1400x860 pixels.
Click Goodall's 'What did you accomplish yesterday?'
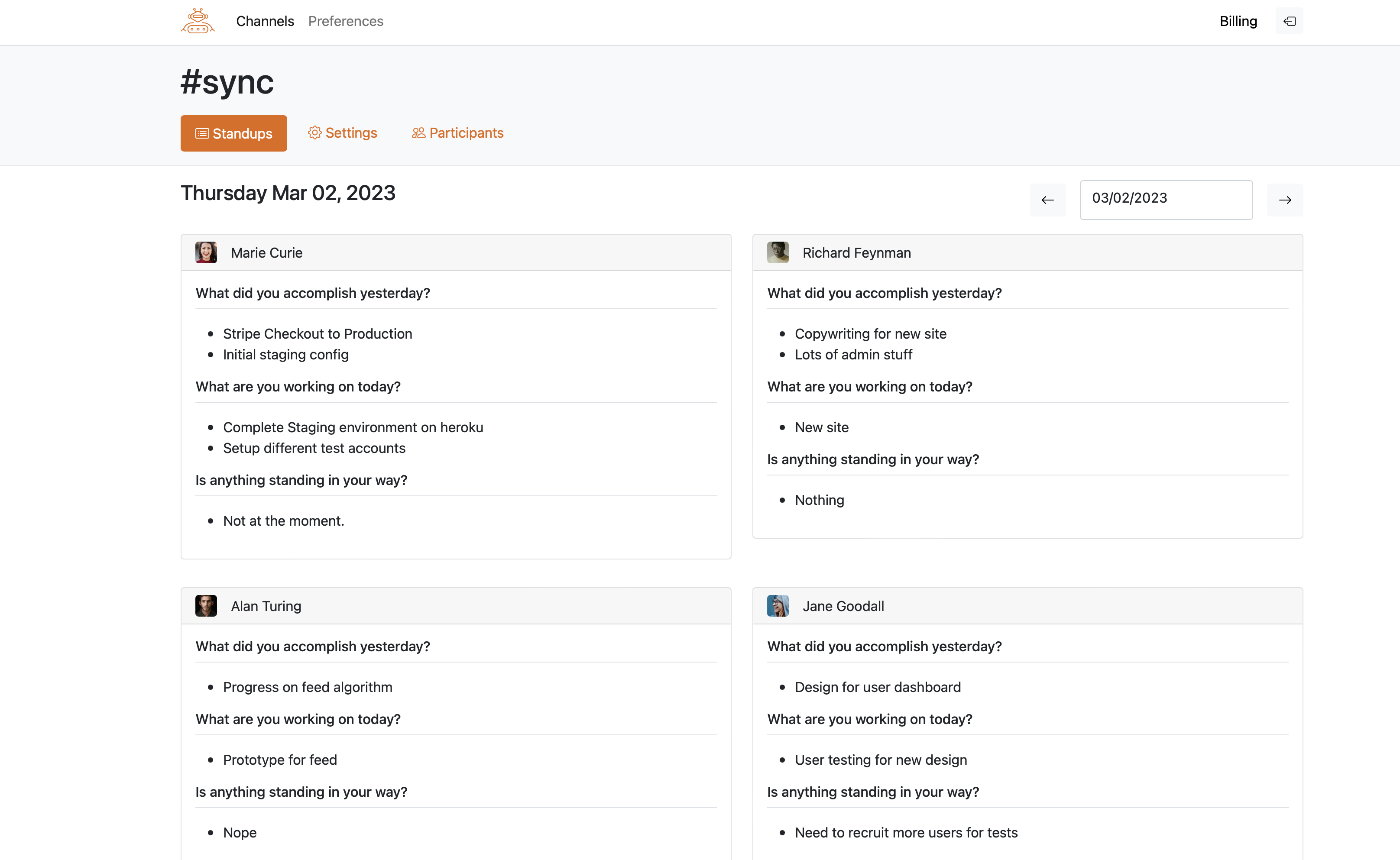pos(885,646)
